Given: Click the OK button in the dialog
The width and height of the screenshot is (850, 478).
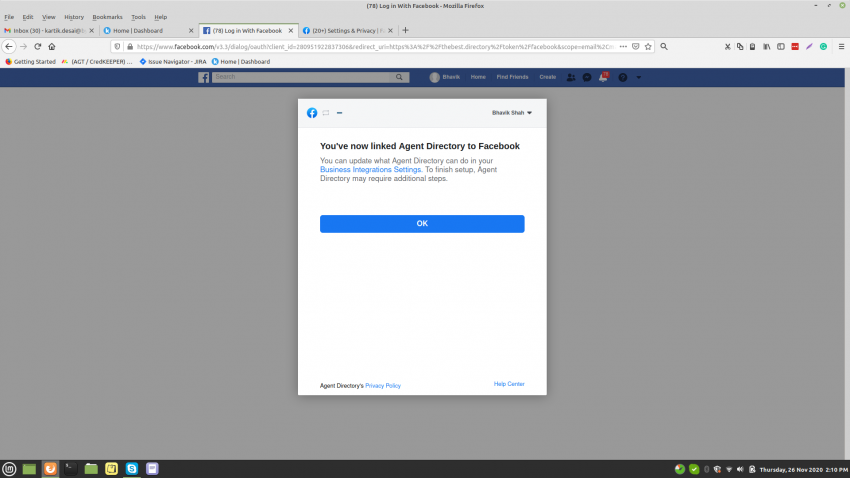Looking at the screenshot, I should [421, 224].
